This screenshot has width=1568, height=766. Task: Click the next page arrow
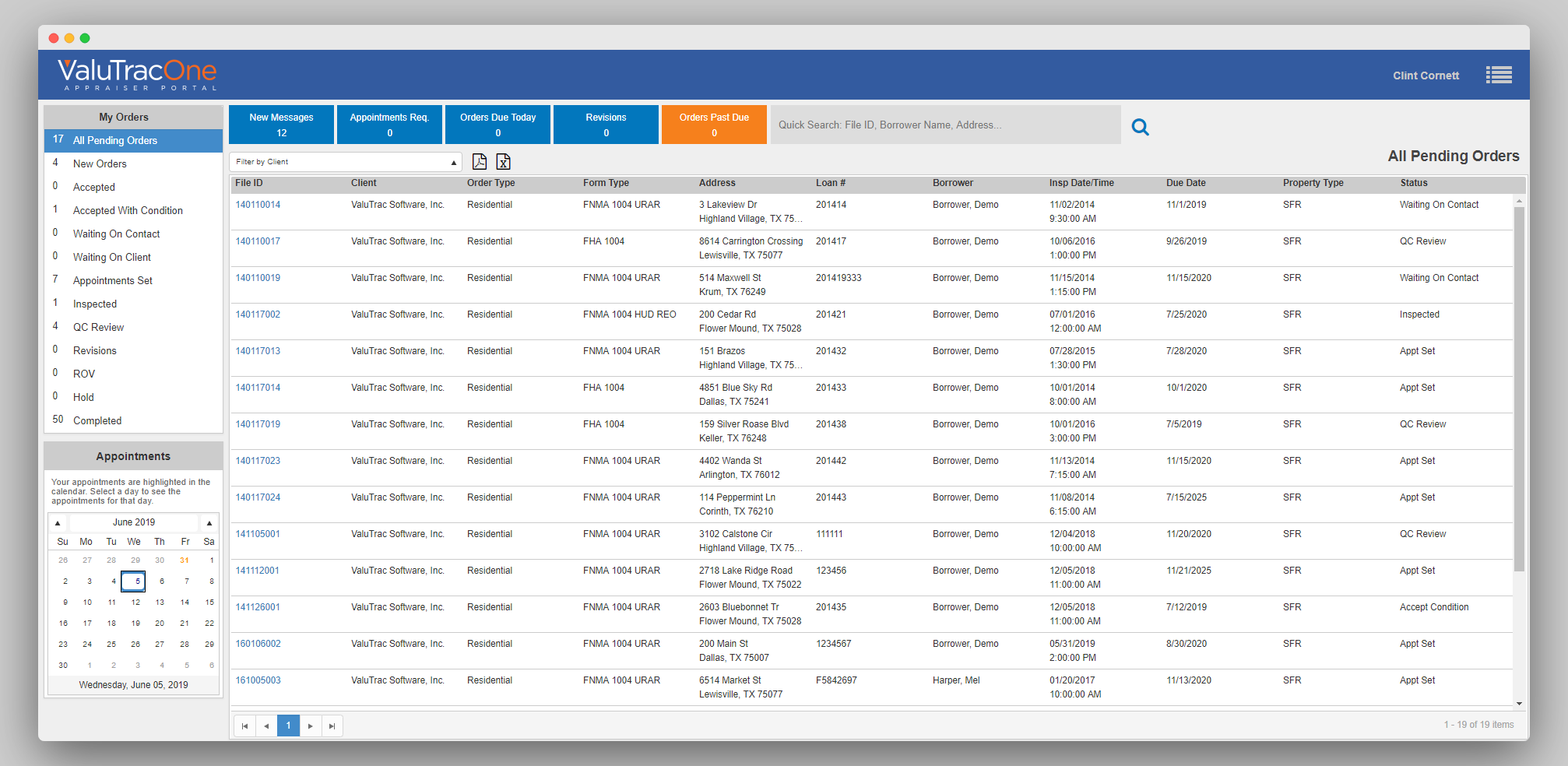(x=311, y=725)
